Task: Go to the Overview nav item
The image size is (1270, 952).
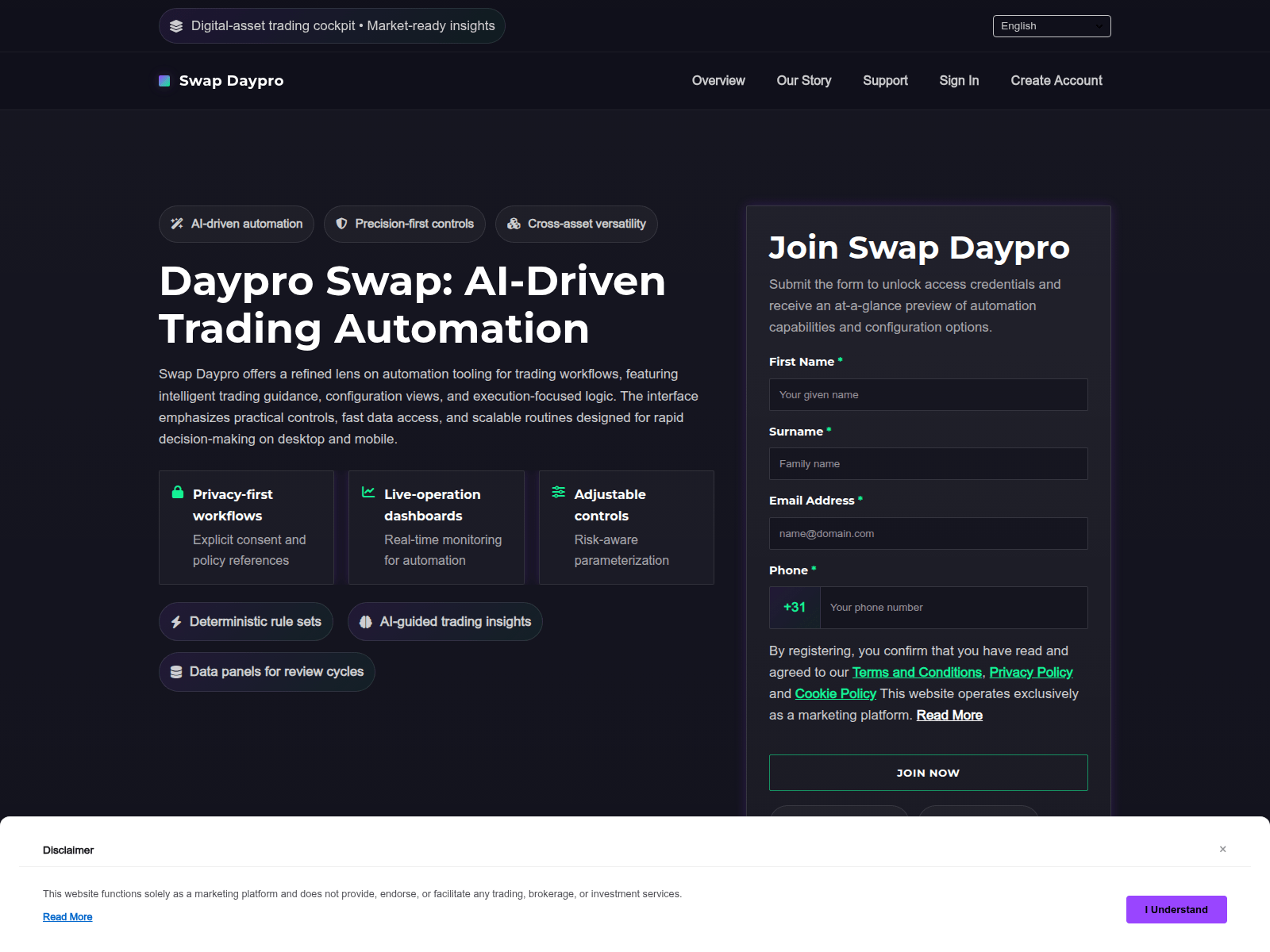Action: pyautogui.click(x=718, y=81)
